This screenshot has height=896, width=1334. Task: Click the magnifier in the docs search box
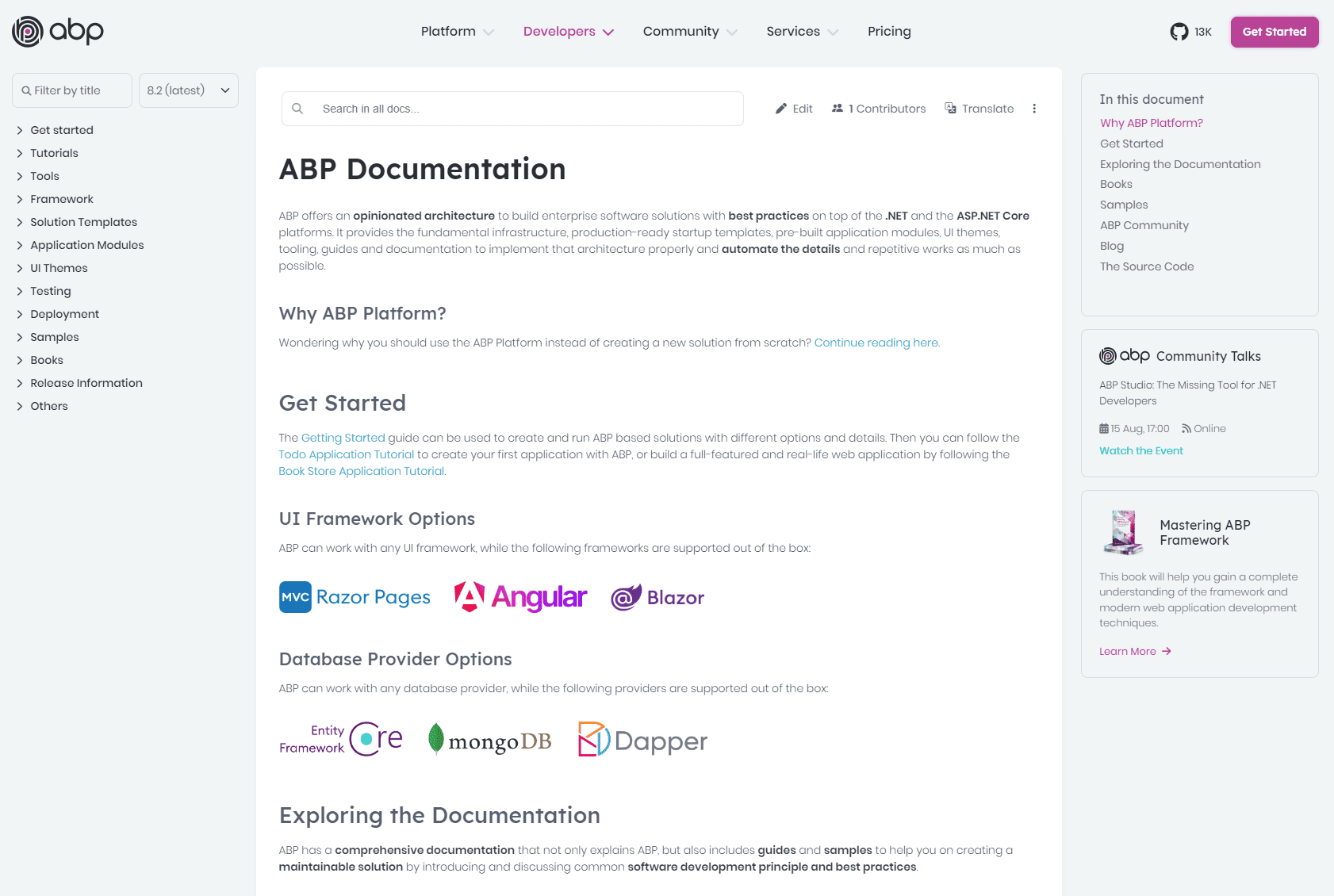tap(297, 109)
